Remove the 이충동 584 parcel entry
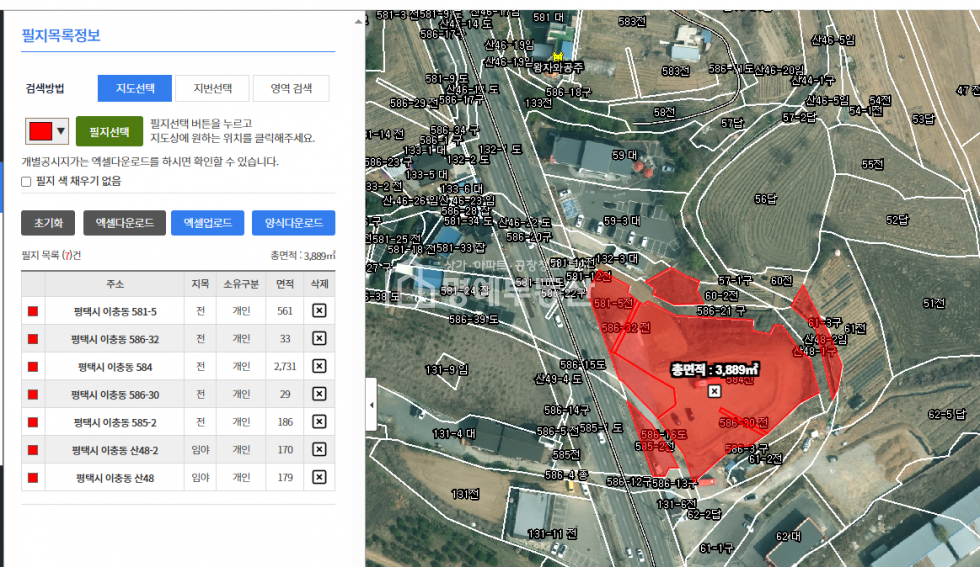Viewport: 980px width, 567px height. point(319,366)
